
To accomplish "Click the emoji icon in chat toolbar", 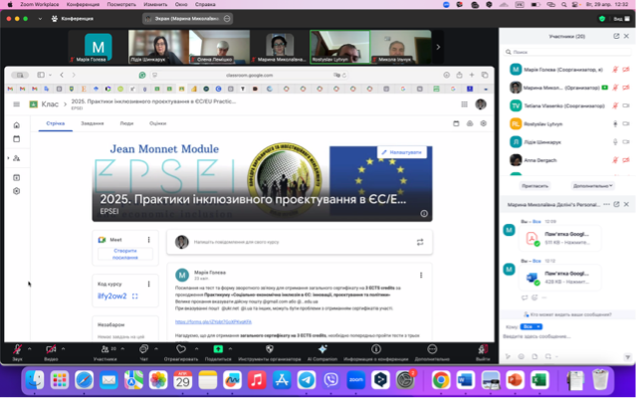I will pyautogui.click(x=521, y=356).
